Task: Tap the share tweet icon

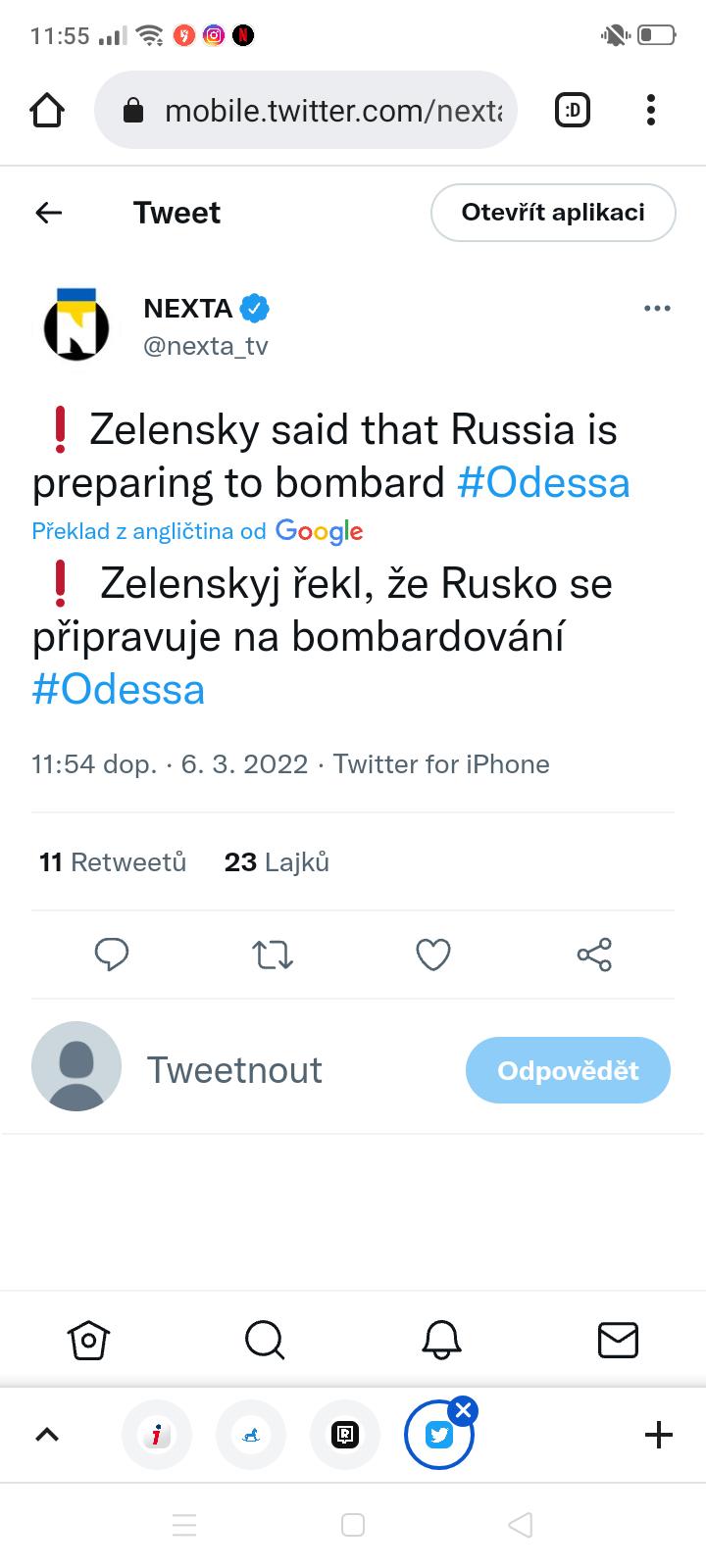Action: pos(594,955)
